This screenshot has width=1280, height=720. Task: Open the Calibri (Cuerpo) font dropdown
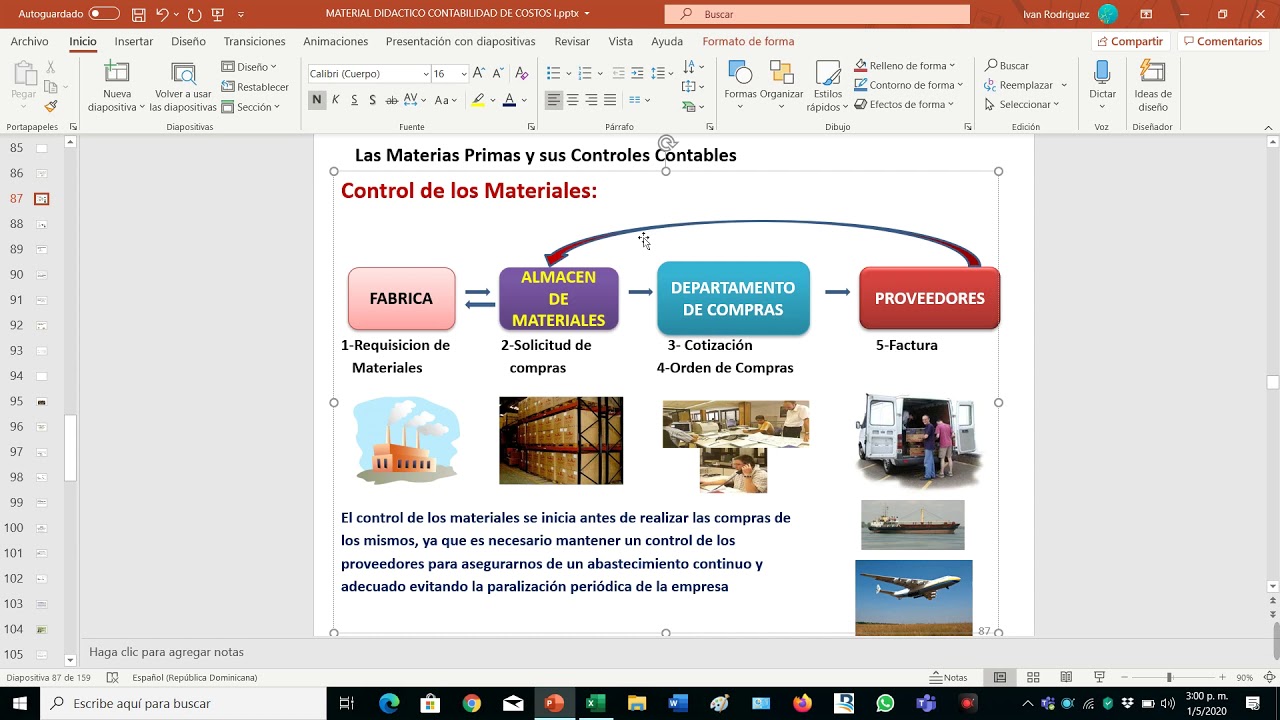pyautogui.click(x=424, y=73)
